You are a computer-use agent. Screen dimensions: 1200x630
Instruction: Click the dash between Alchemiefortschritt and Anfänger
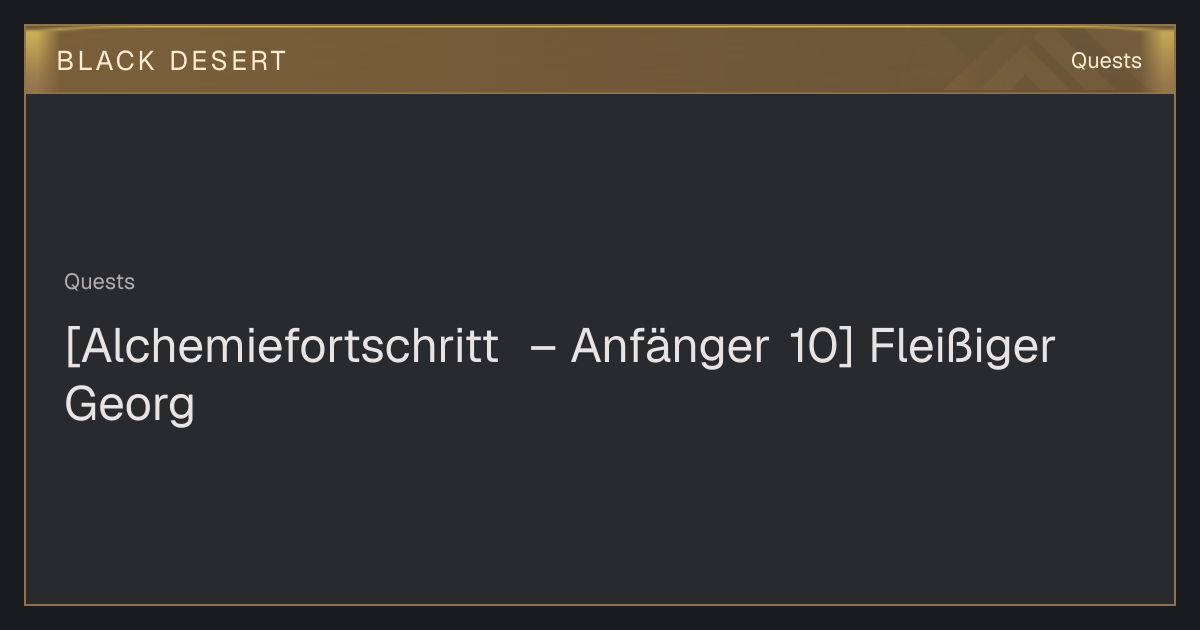pos(542,350)
